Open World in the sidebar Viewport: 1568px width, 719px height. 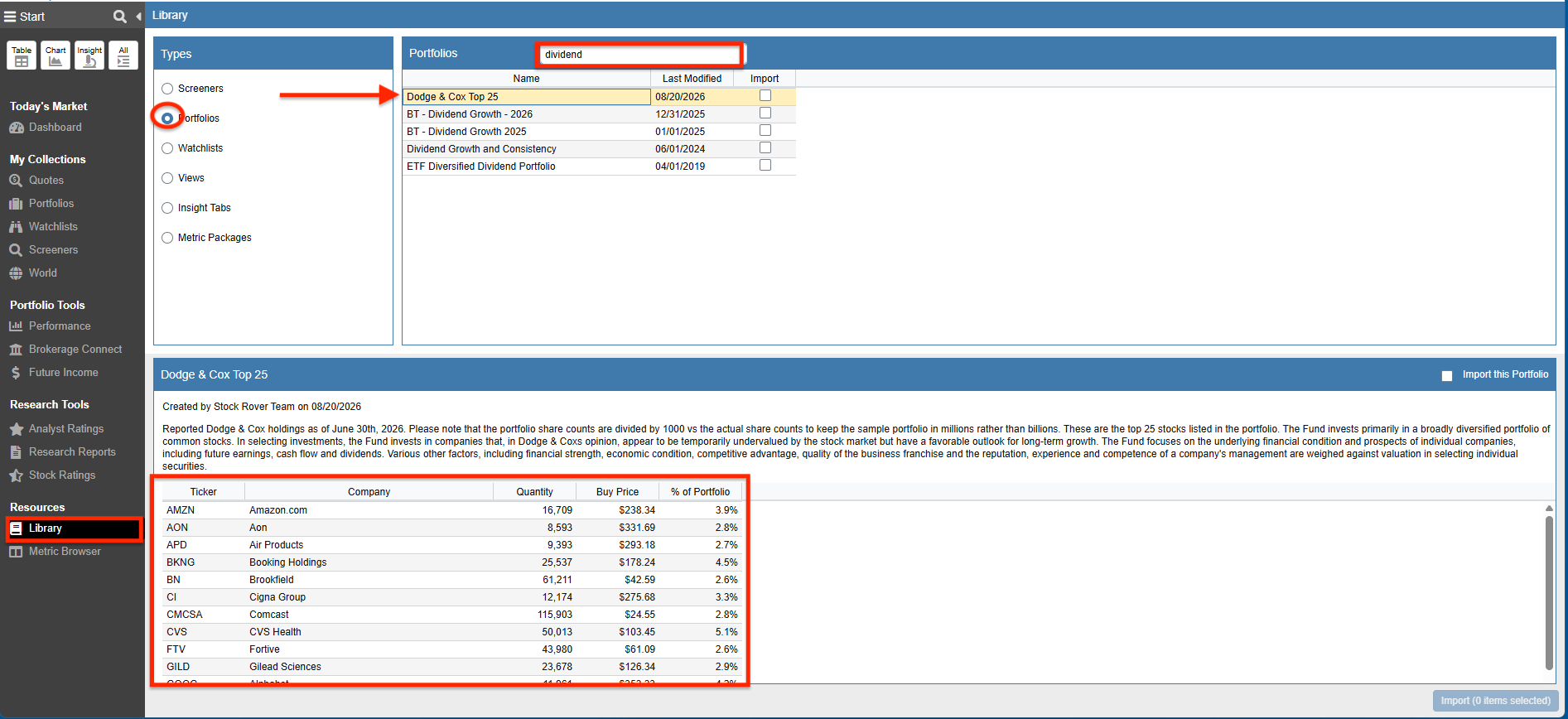click(x=43, y=273)
